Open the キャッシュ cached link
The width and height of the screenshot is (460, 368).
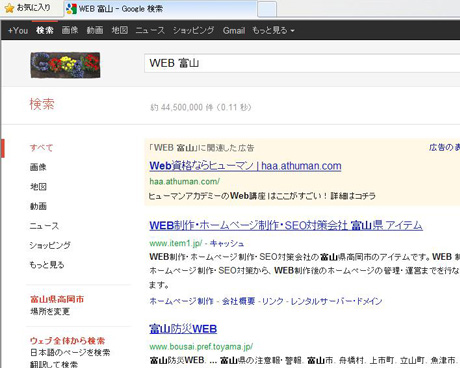tap(227, 244)
